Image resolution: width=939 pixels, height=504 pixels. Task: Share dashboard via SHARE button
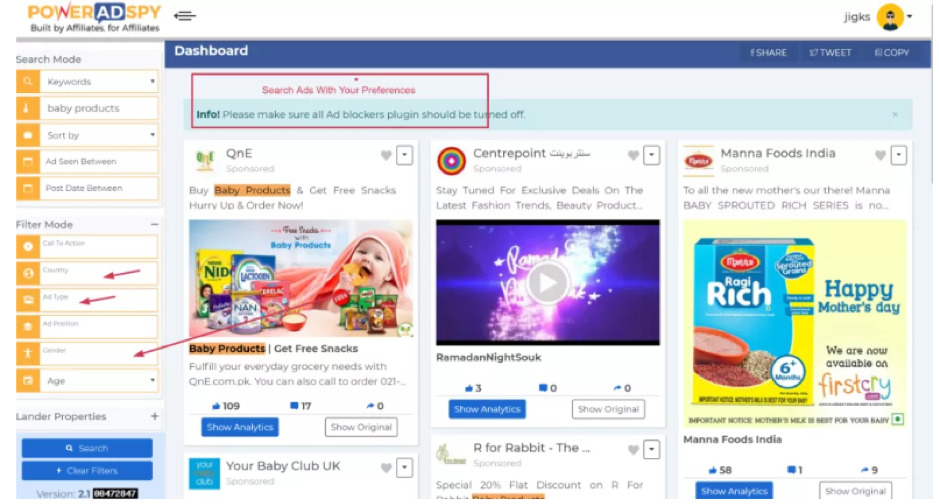768,53
